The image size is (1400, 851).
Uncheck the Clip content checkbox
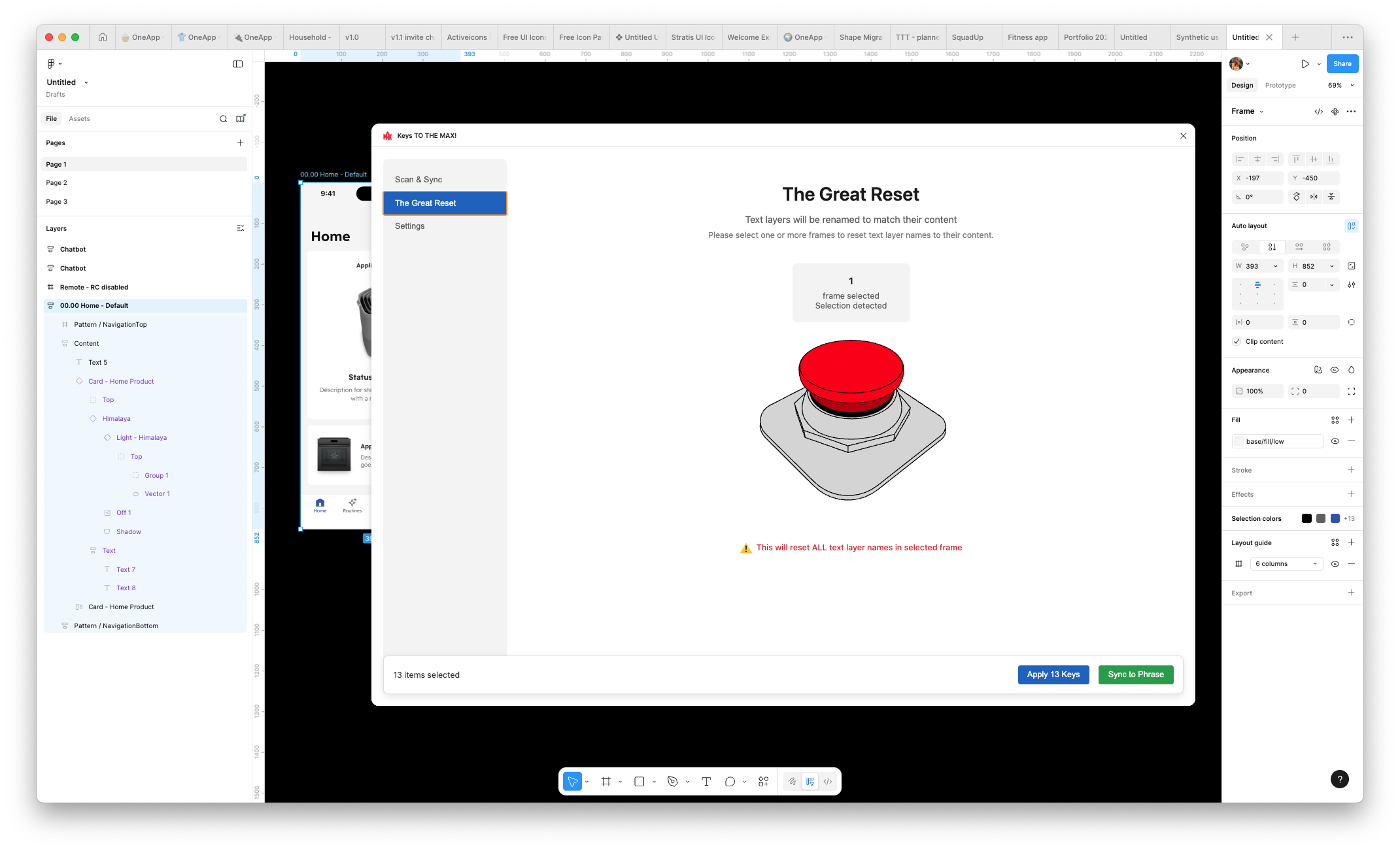pos(1237,341)
